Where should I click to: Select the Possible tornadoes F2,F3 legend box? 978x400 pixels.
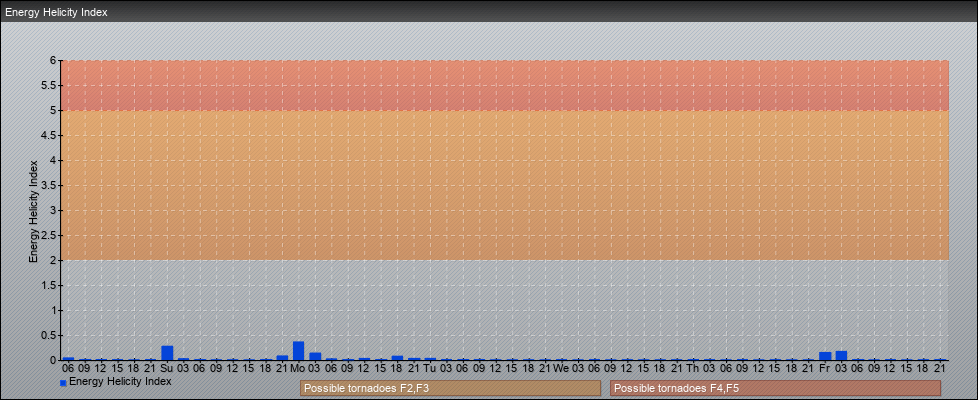450,388
